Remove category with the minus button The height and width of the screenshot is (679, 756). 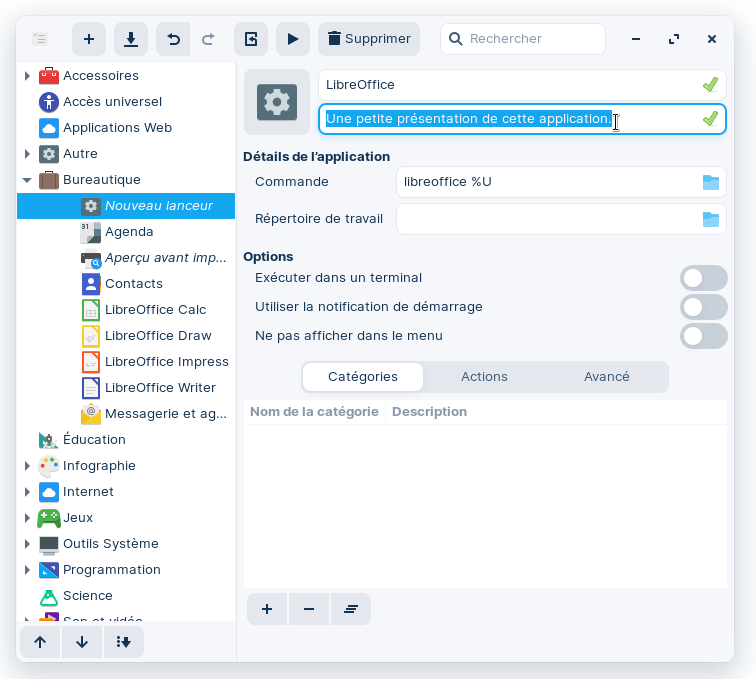point(308,609)
